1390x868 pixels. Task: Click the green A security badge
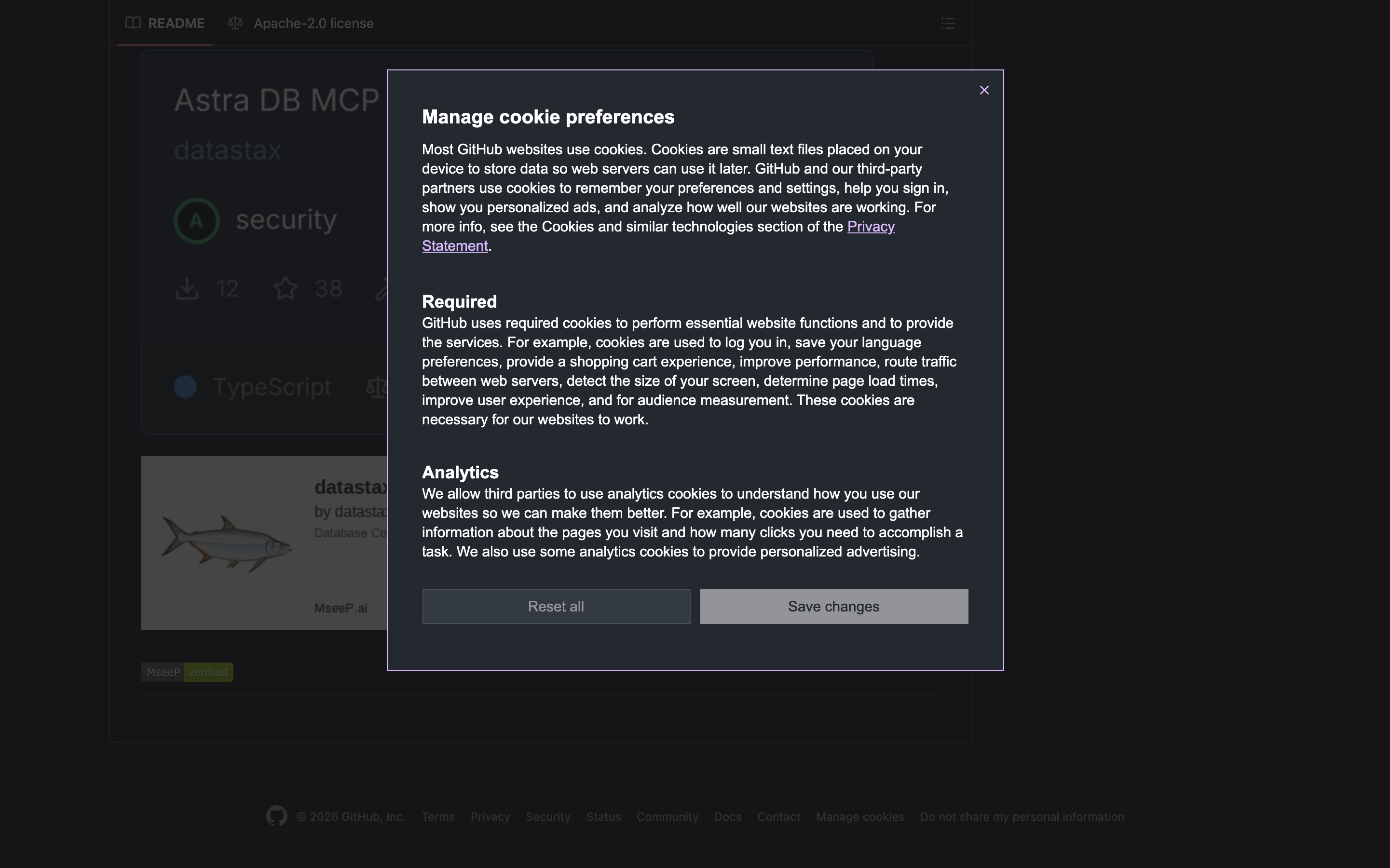[196, 220]
